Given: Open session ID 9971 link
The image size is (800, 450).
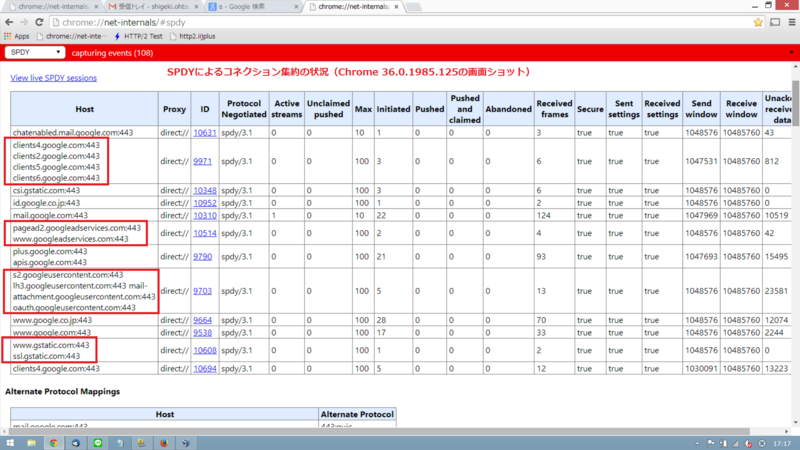Looking at the screenshot, I should coord(202,161).
